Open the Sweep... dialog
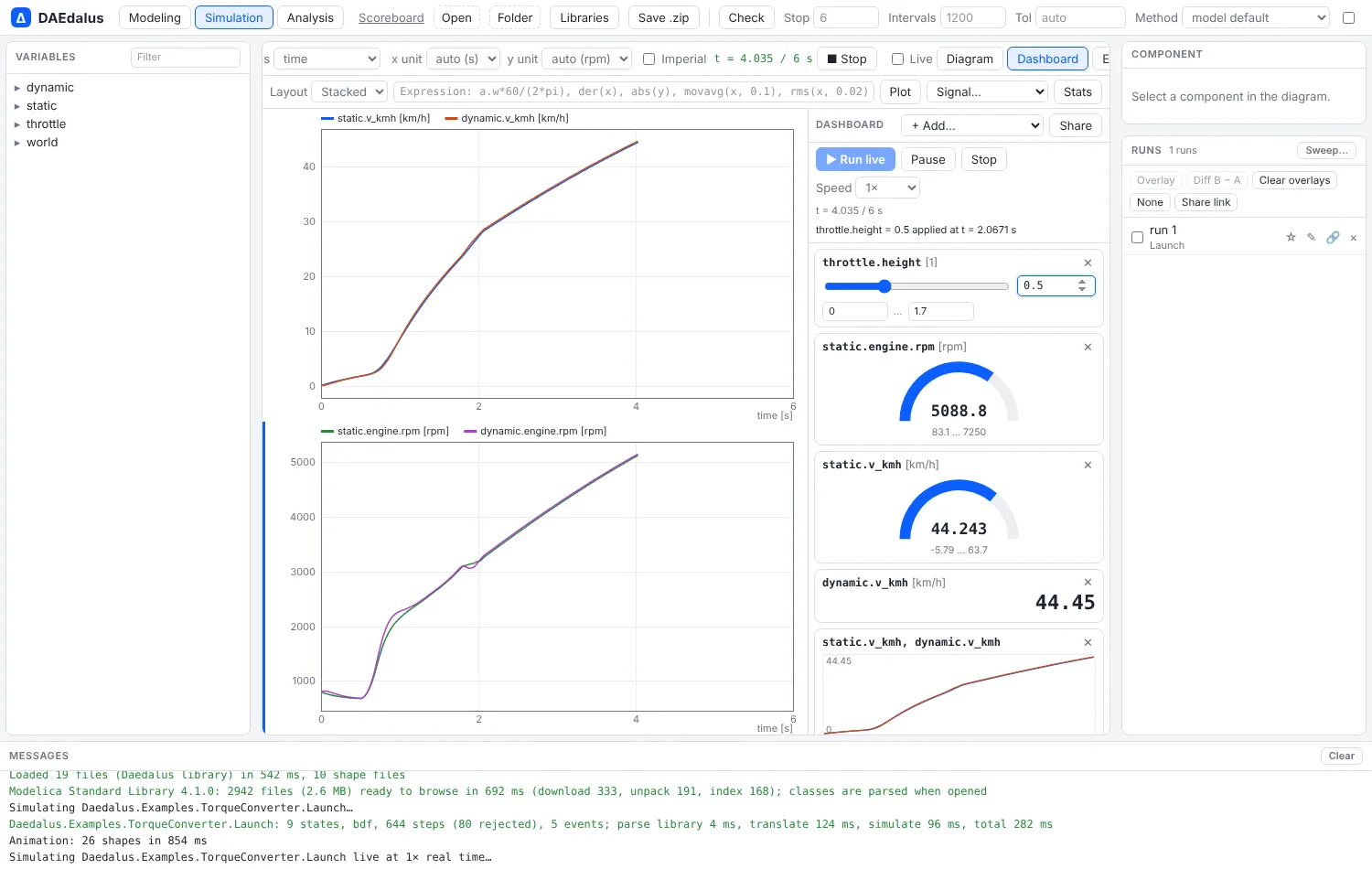 [1326, 150]
